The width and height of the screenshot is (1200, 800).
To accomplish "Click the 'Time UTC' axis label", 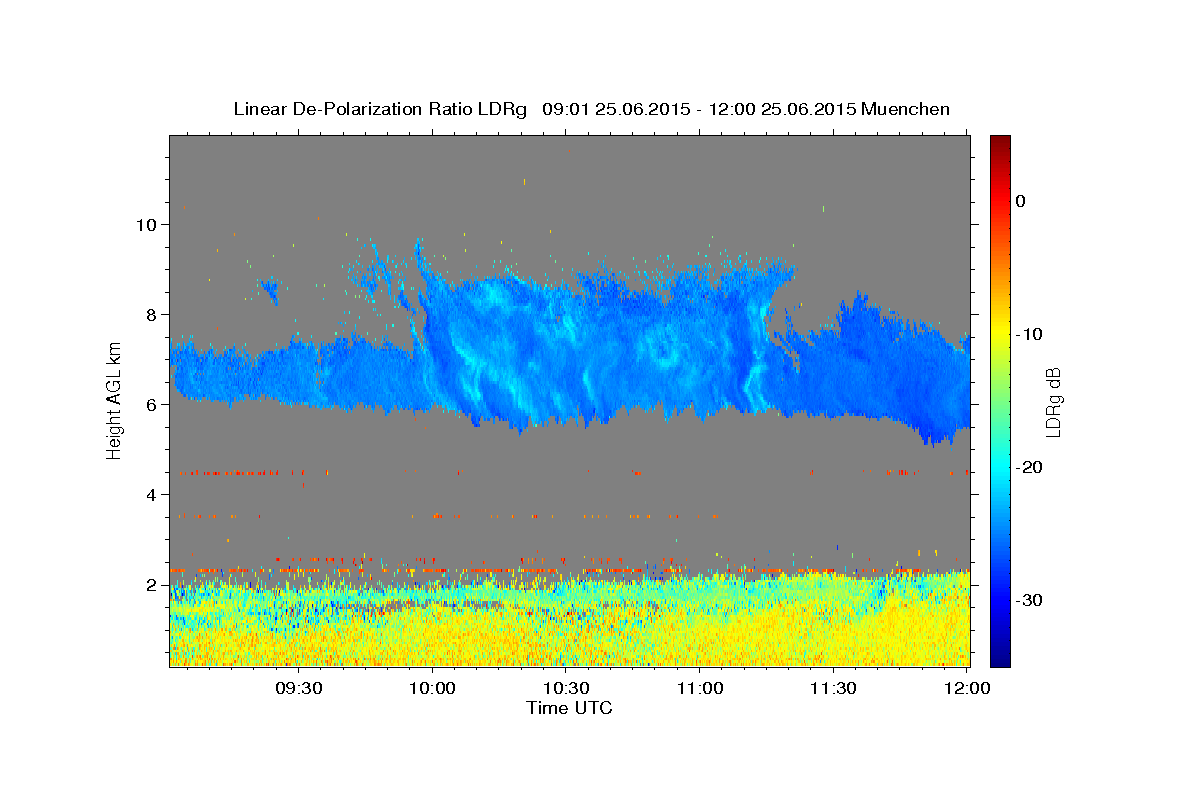I will tap(569, 708).
